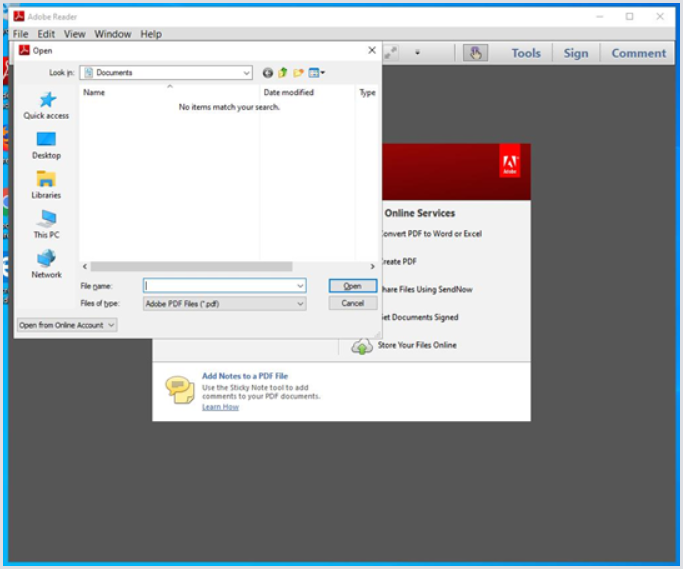683x569 pixels.
Task: Select the Hand tool in toolbar
Action: [x=476, y=53]
